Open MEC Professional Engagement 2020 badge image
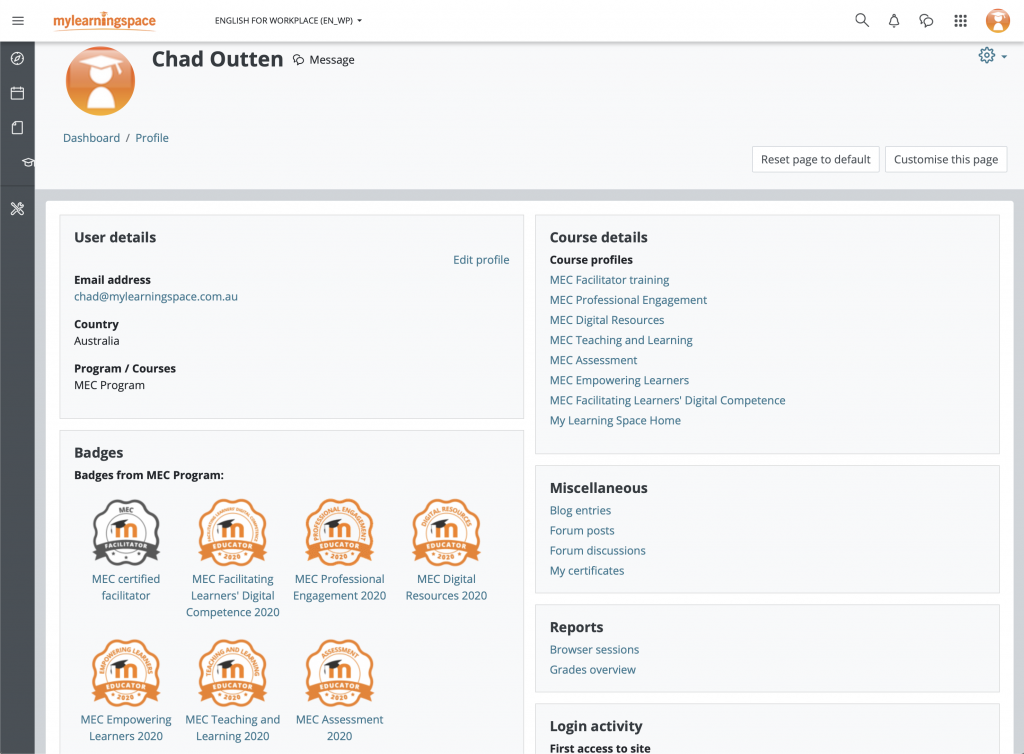1024x754 pixels. 340,532
